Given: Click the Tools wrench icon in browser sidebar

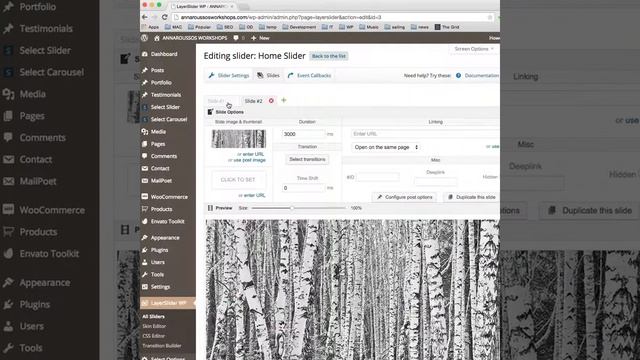Looking at the screenshot, I should (144, 274).
